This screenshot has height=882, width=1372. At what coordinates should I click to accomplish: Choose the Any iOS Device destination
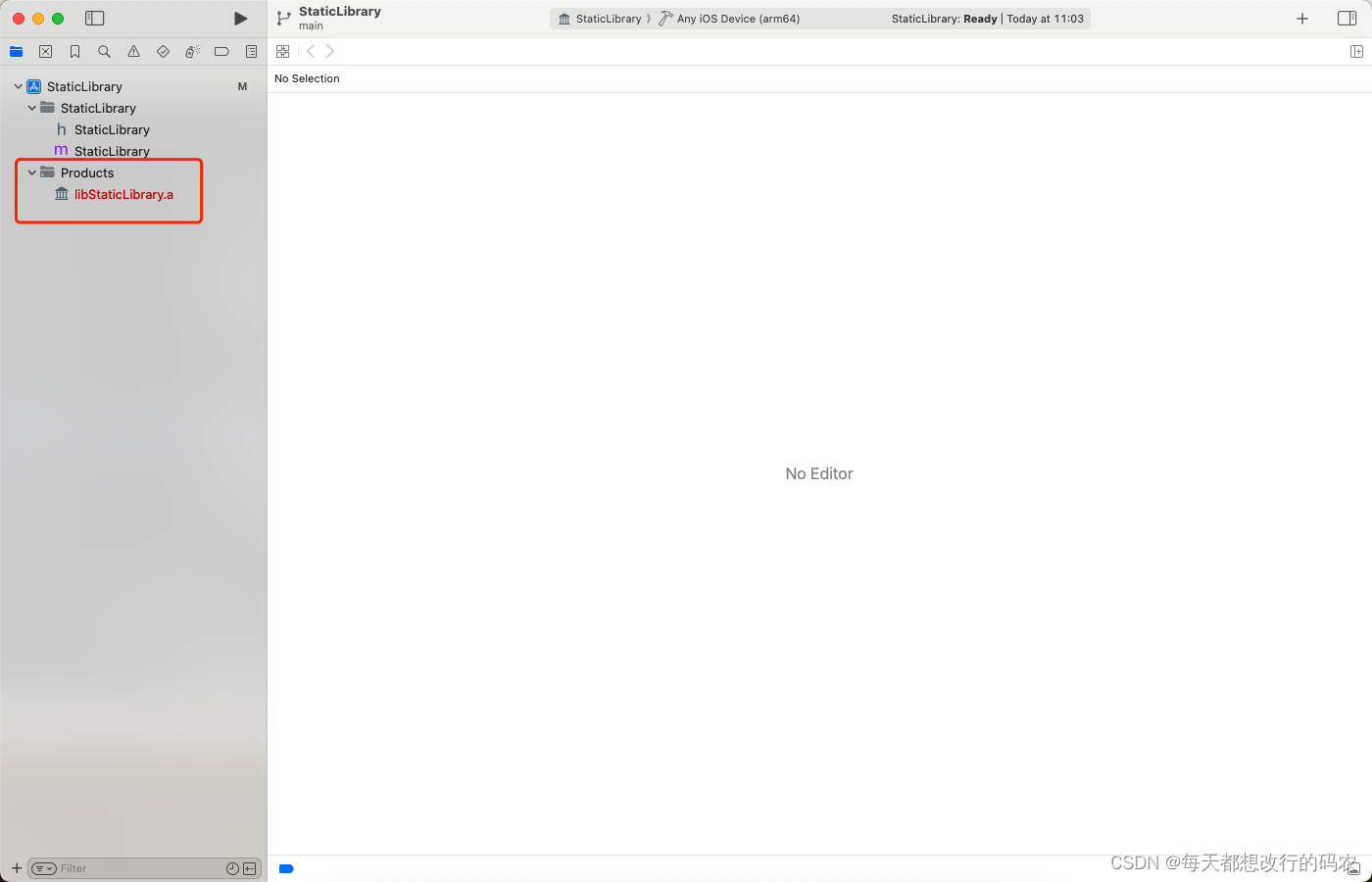click(729, 19)
